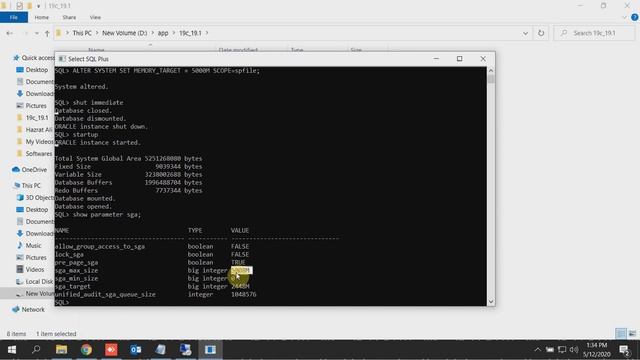This screenshot has width=640, height=360.
Task: Click the network tray icon
Action: pyautogui.click(x=562, y=350)
